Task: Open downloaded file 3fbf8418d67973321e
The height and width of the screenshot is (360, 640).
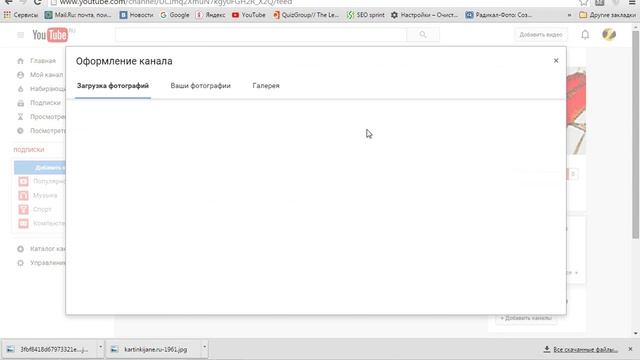Action: [x=50, y=349]
